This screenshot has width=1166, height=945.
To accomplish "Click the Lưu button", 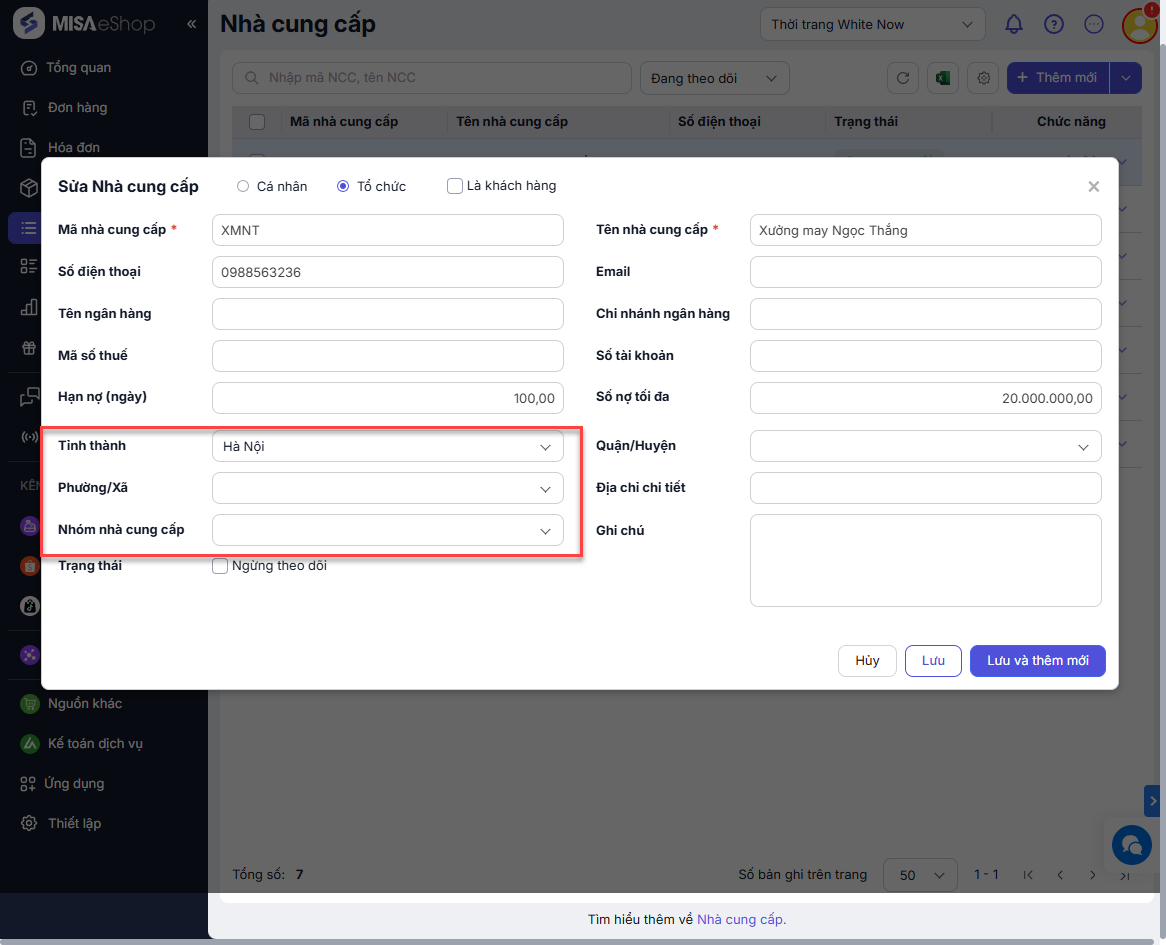I will pyautogui.click(x=933, y=660).
